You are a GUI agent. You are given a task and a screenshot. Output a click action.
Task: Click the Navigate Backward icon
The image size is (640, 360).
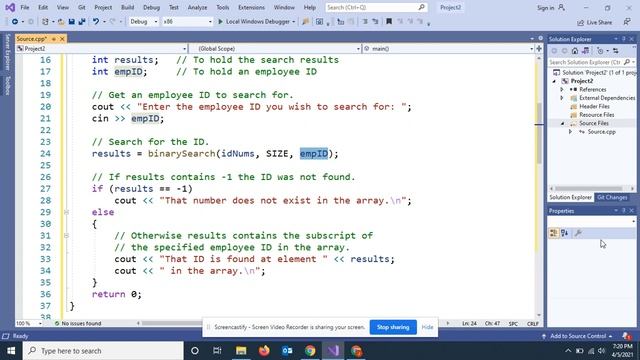pyautogui.click(x=15, y=22)
